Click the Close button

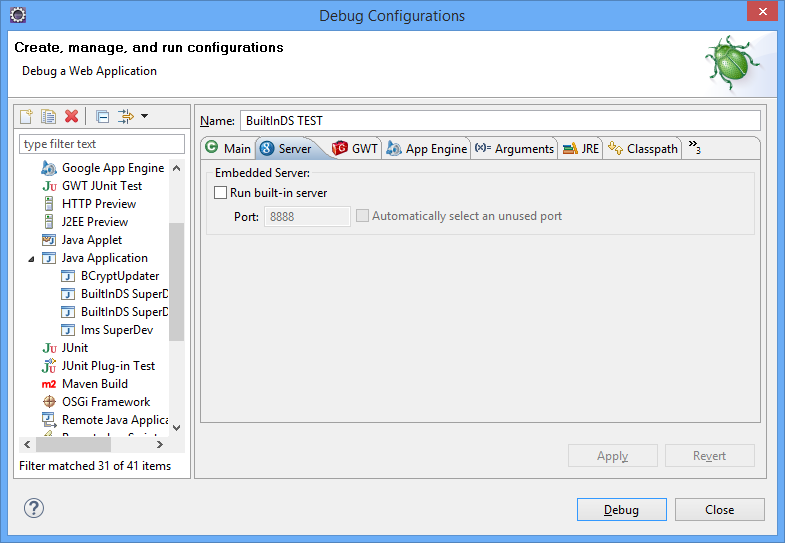coord(719,509)
